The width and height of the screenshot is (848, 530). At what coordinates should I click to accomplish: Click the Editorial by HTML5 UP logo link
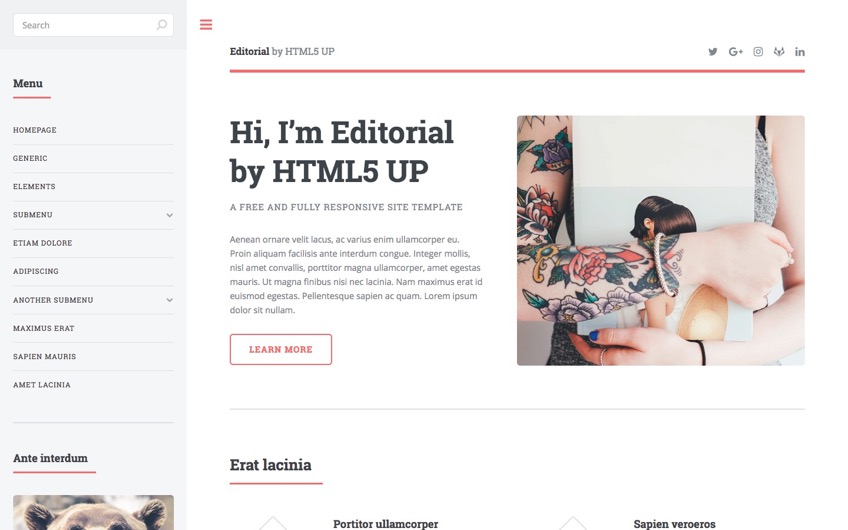click(x=282, y=51)
